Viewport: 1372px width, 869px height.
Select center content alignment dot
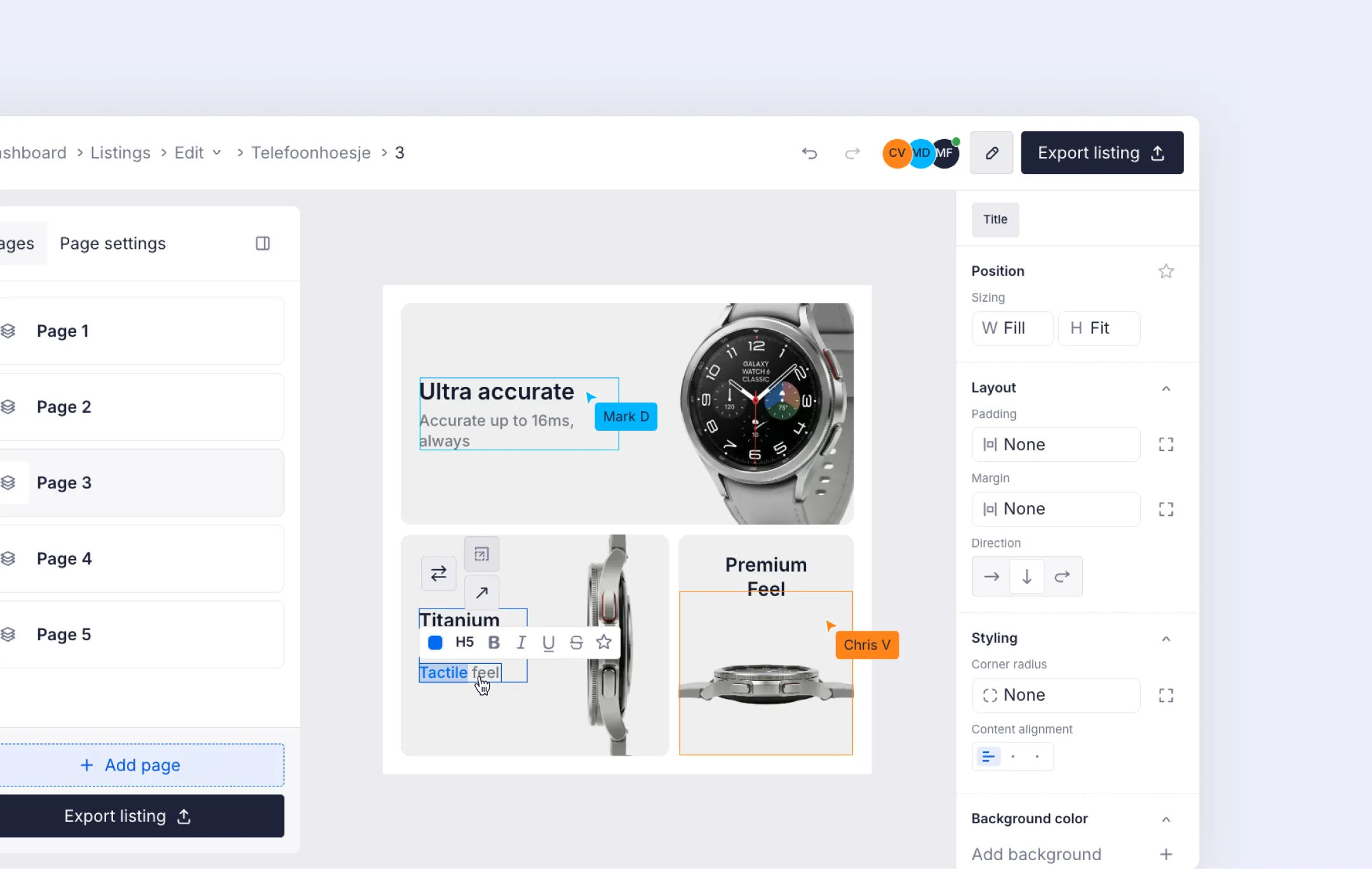(1013, 757)
